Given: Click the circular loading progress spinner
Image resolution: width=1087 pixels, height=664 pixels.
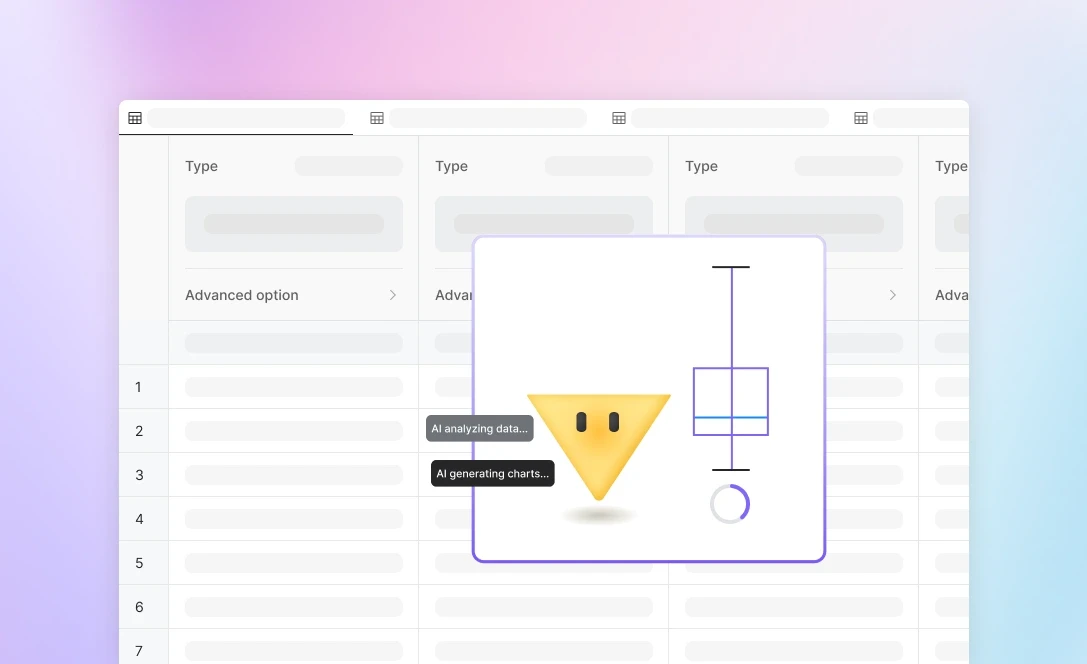Looking at the screenshot, I should pyautogui.click(x=730, y=504).
